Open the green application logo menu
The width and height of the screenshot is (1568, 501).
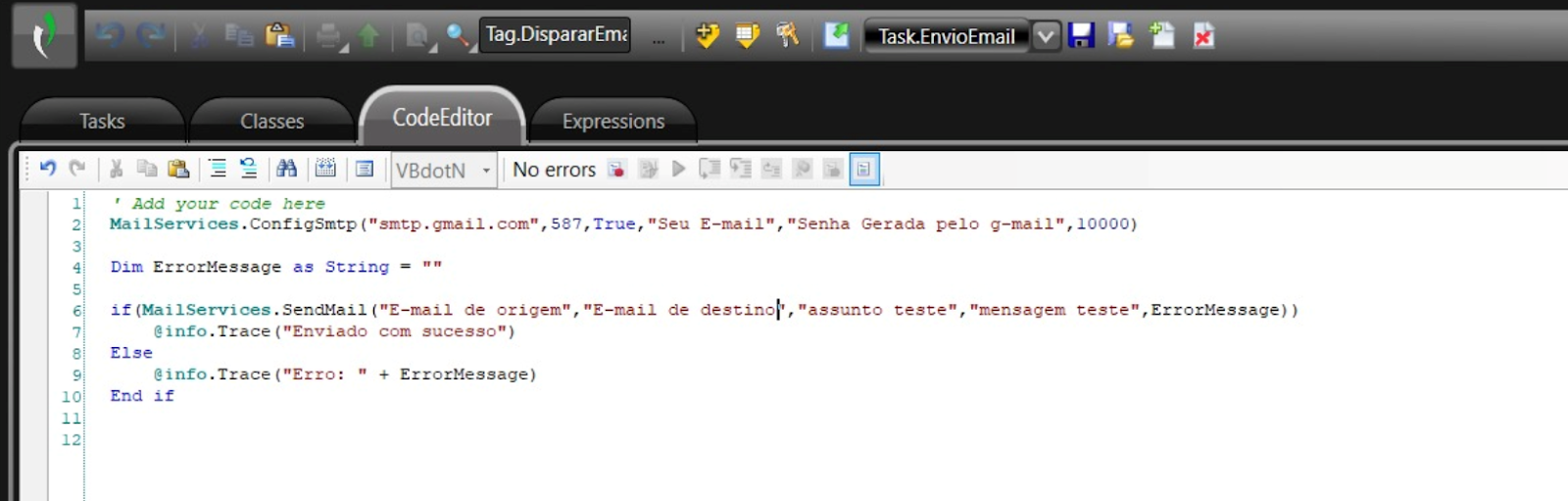tap(44, 36)
